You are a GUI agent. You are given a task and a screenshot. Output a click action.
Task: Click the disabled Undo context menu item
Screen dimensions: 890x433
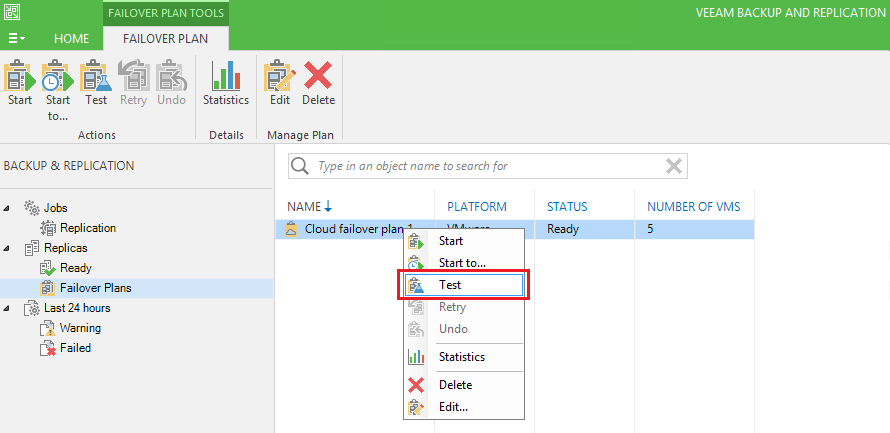(464, 329)
